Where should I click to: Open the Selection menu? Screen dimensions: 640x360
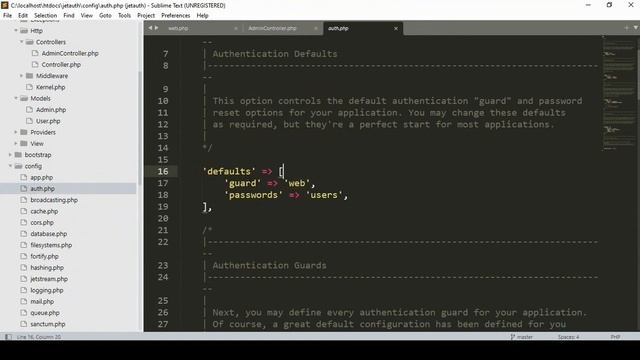tap(45, 16)
